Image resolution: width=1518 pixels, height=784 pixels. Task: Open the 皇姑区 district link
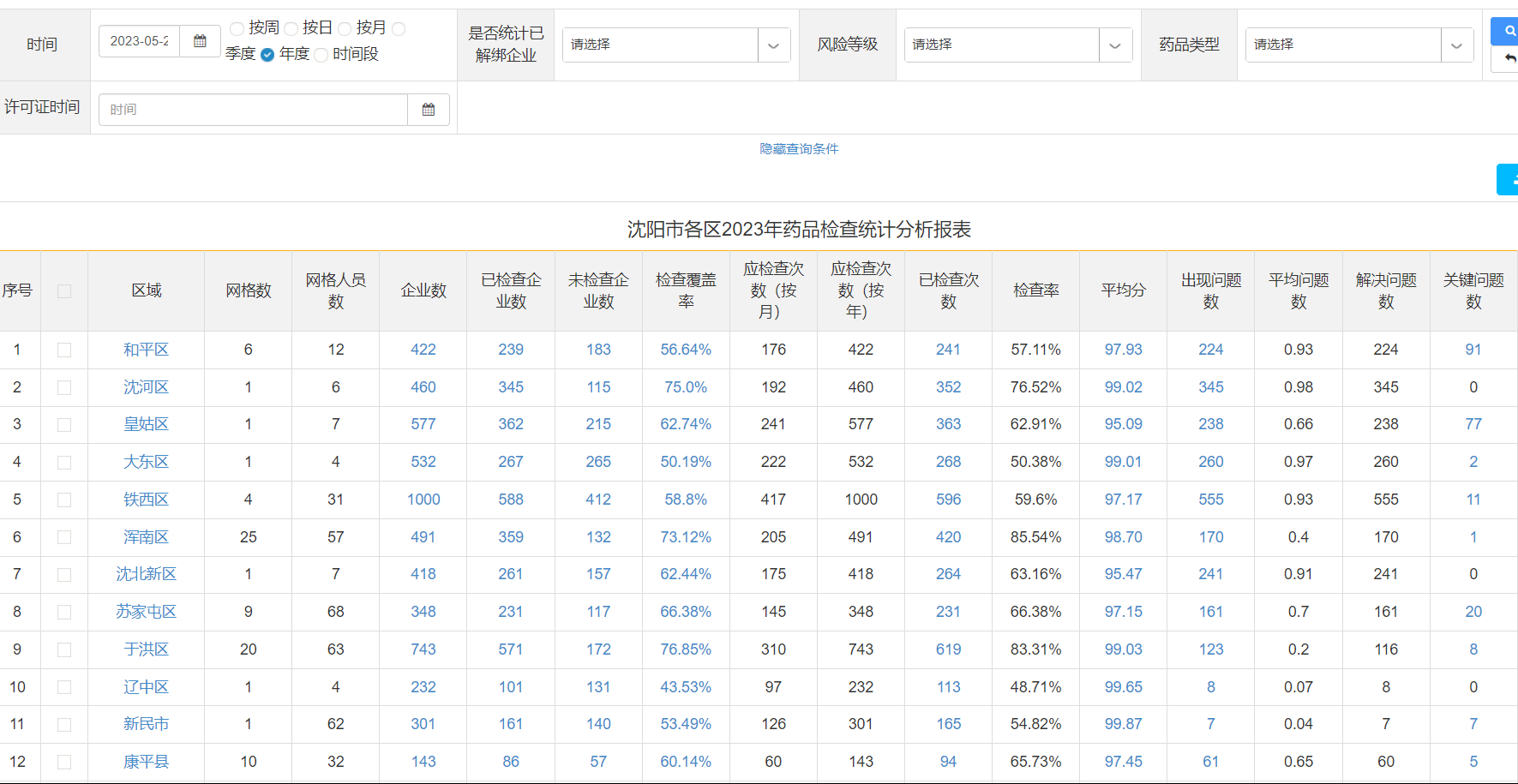tap(146, 424)
